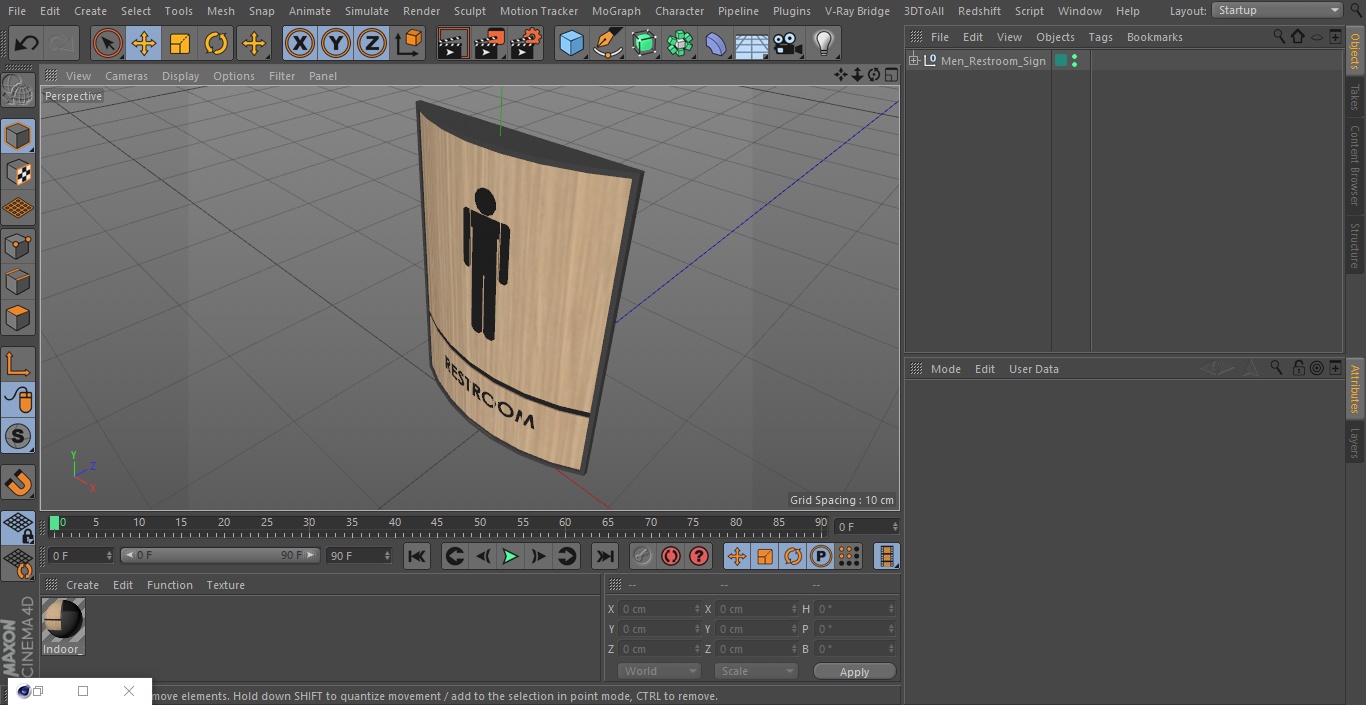Open the Layout dropdown showing Startup
This screenshot has width=1366, height=705.
point(1277,10)
